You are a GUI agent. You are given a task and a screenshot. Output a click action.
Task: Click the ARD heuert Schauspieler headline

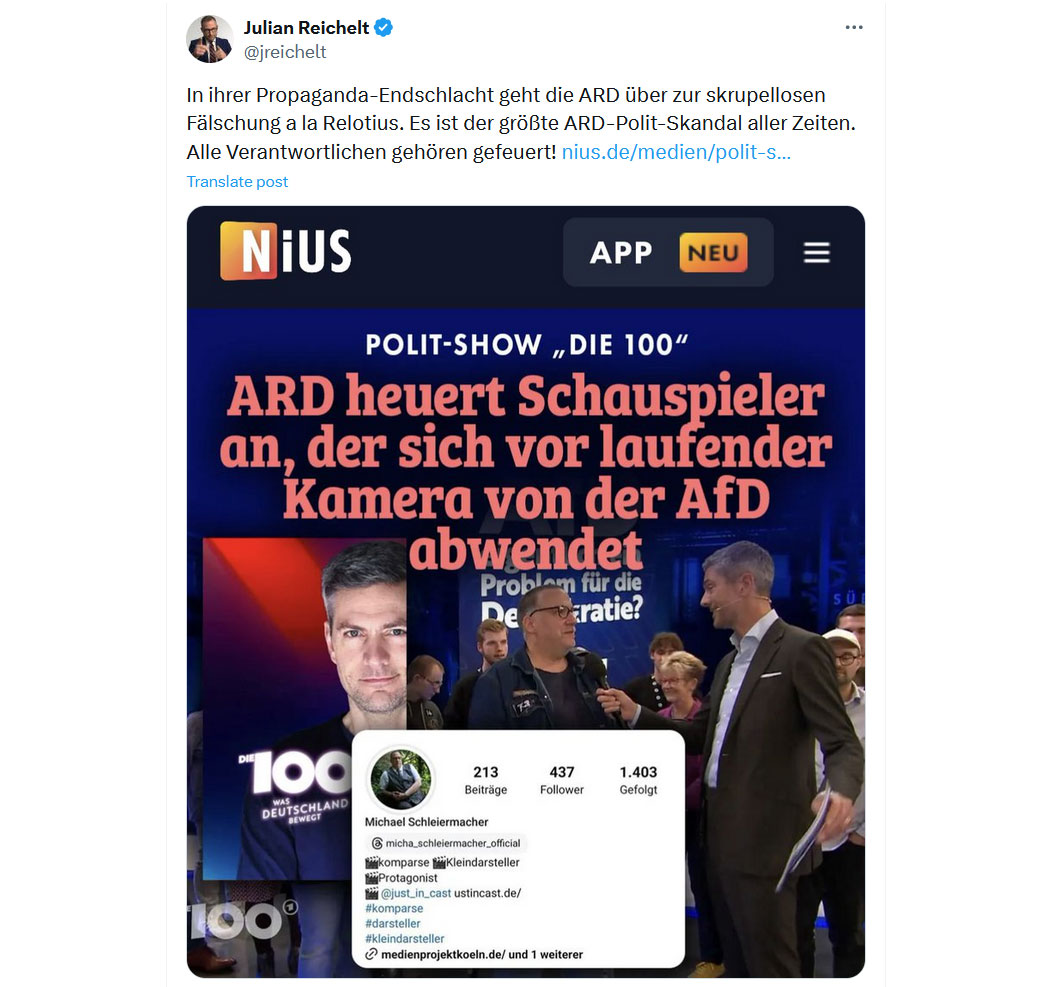526,472
